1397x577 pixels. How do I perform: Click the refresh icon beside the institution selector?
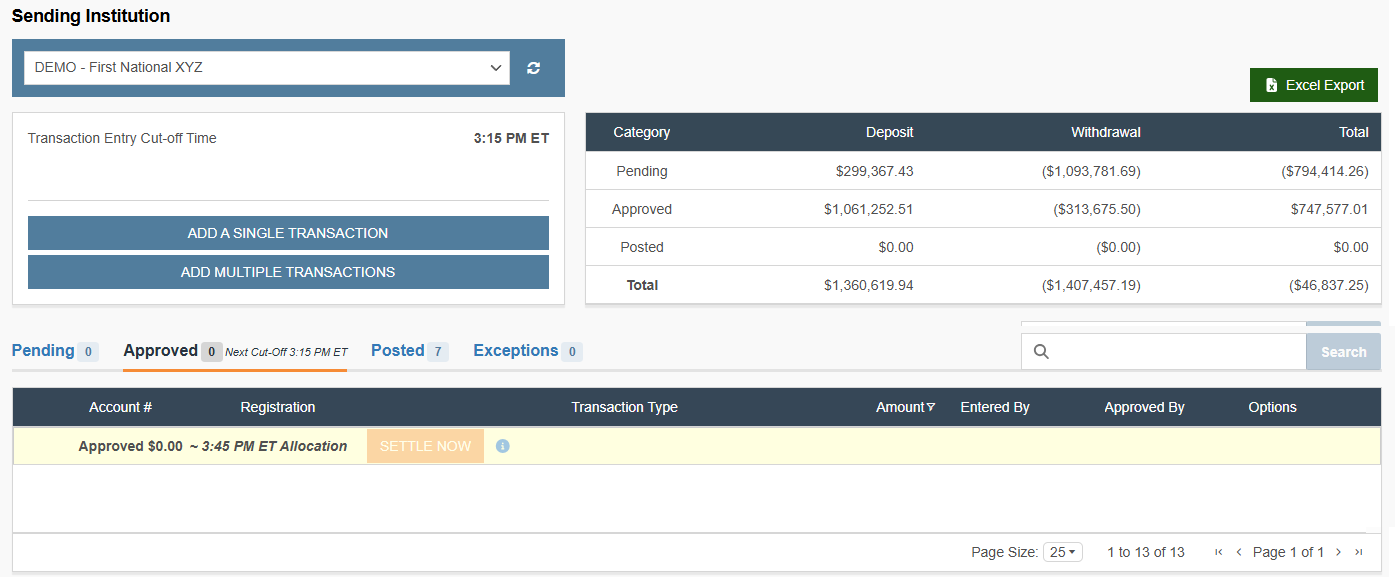pyautogui.click(x=534, y=68)
